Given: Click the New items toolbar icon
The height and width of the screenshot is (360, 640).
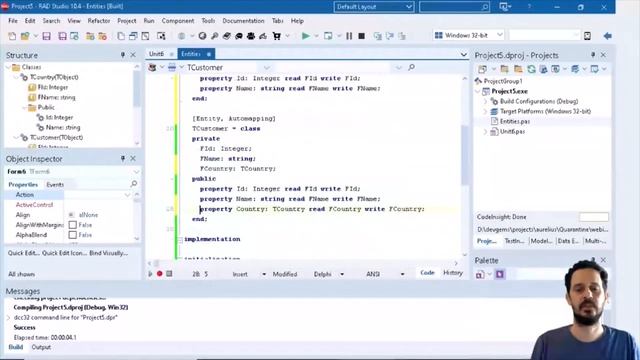Looking at the screenshot, I should point(12,36).
